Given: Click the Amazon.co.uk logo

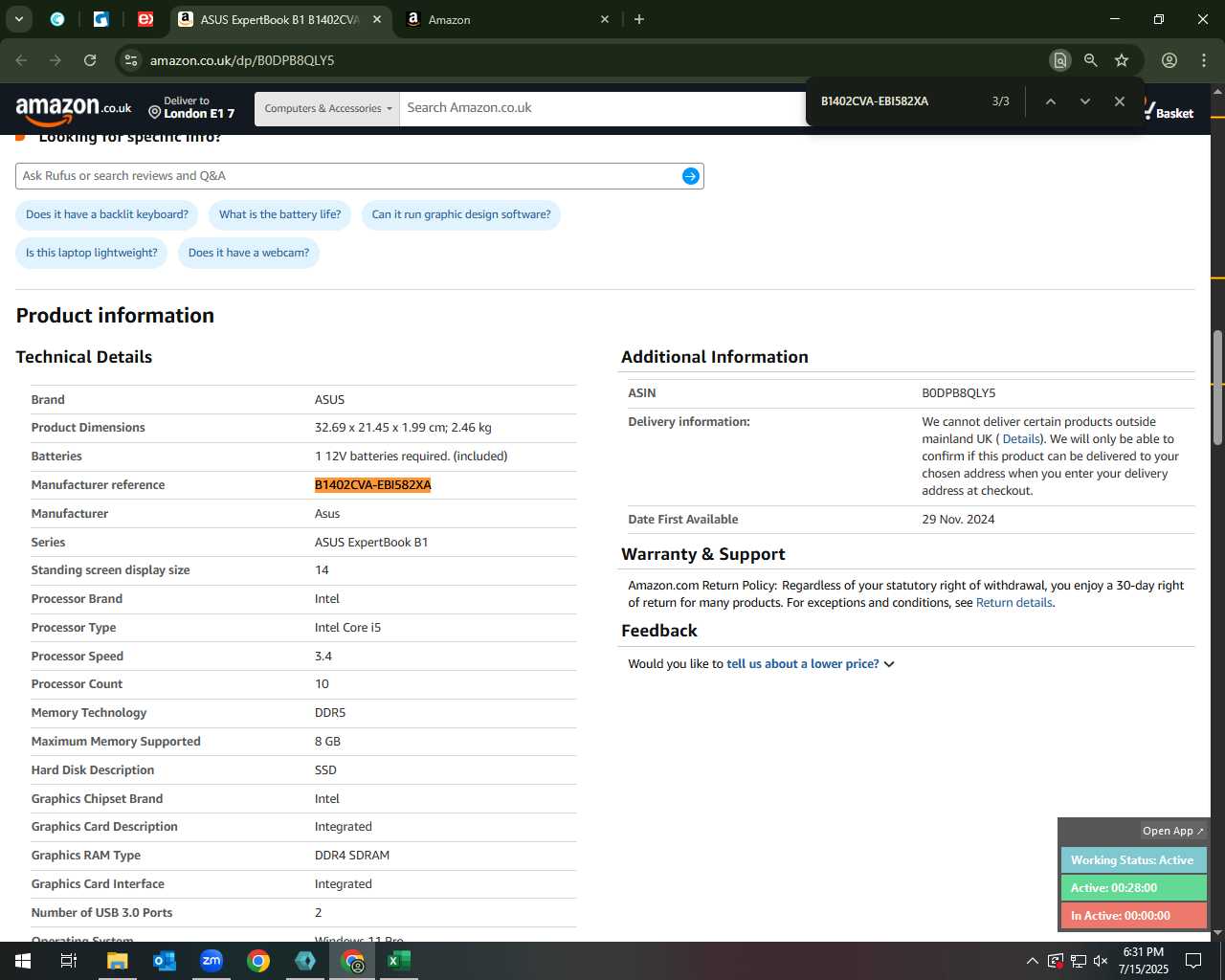Looking at the screenshot, I should point(74,110).
